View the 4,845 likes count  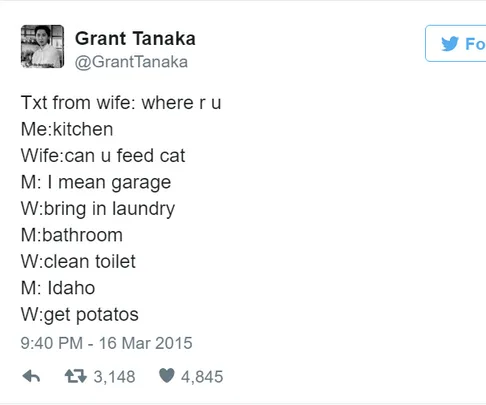202,377
